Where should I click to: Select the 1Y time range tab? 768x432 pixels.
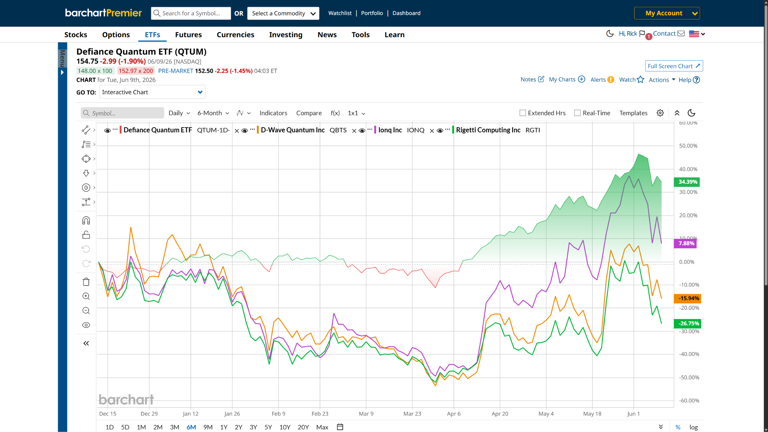224,427
